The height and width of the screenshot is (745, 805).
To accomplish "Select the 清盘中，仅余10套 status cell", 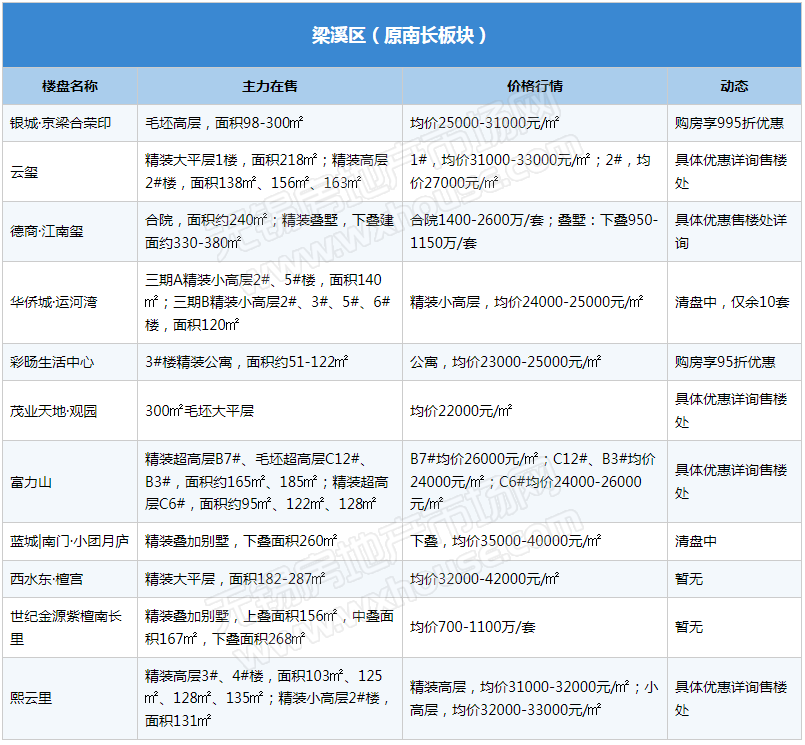I will pos(732,302).
